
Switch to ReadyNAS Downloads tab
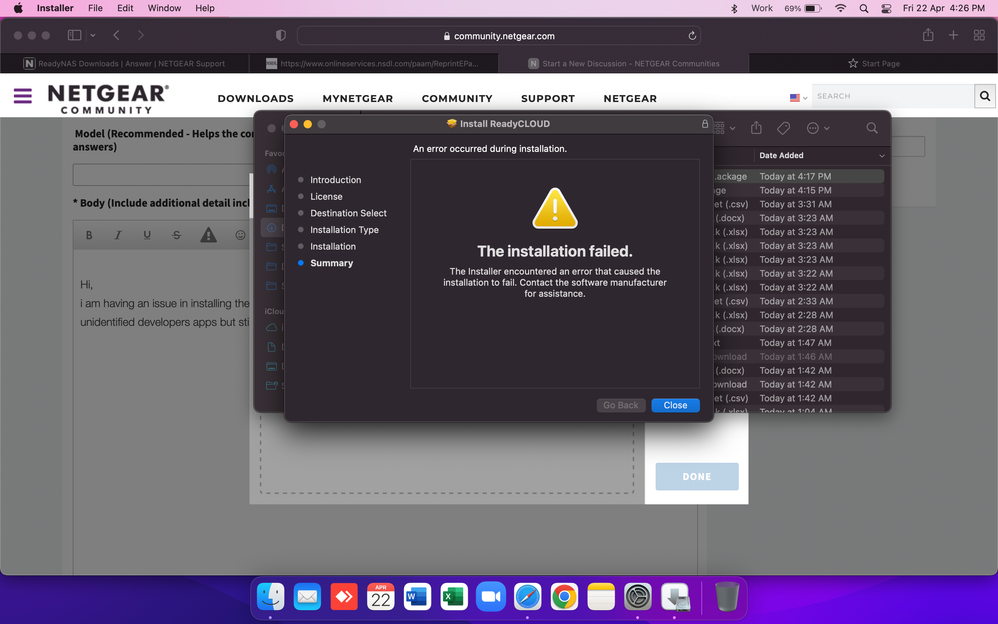(124, 63)
